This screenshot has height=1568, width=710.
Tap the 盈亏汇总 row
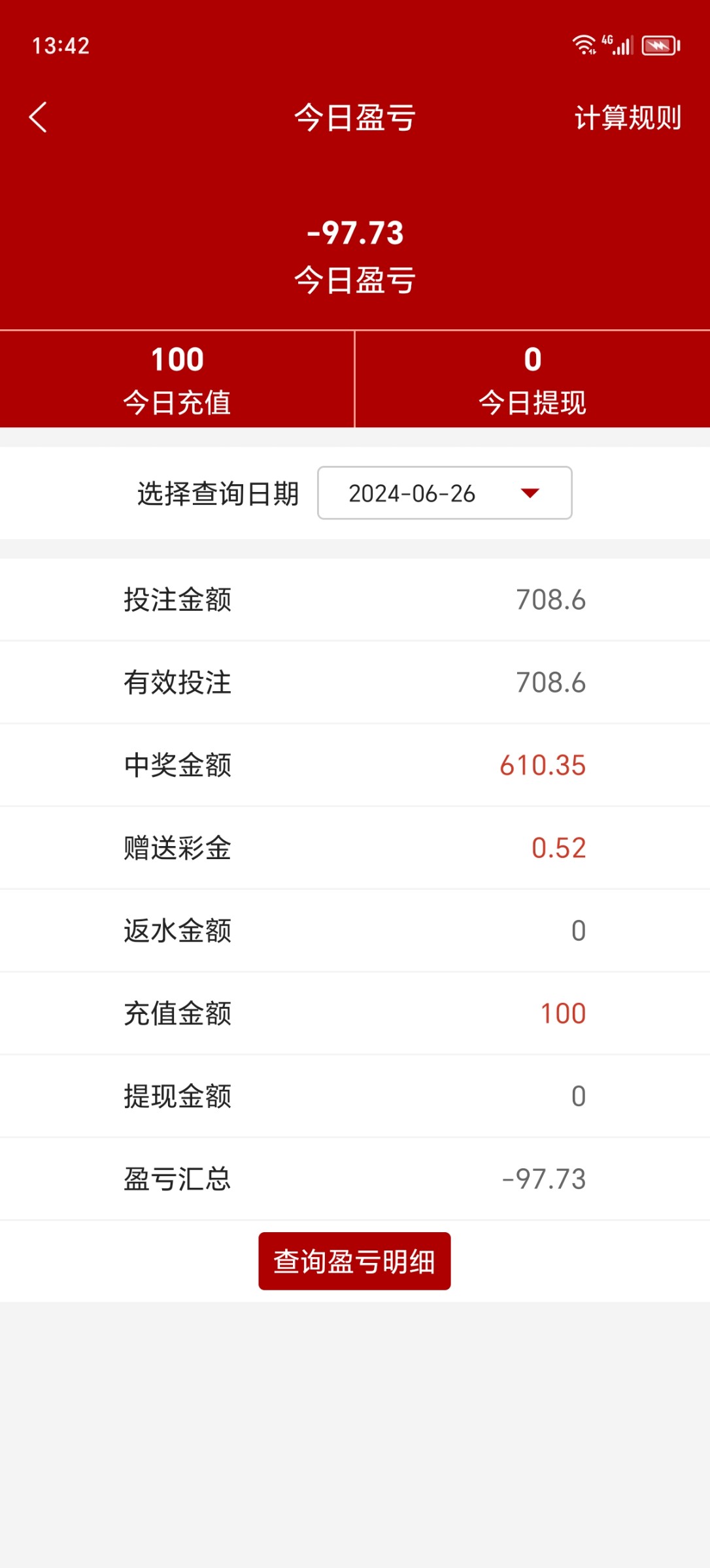(355, 1179)
